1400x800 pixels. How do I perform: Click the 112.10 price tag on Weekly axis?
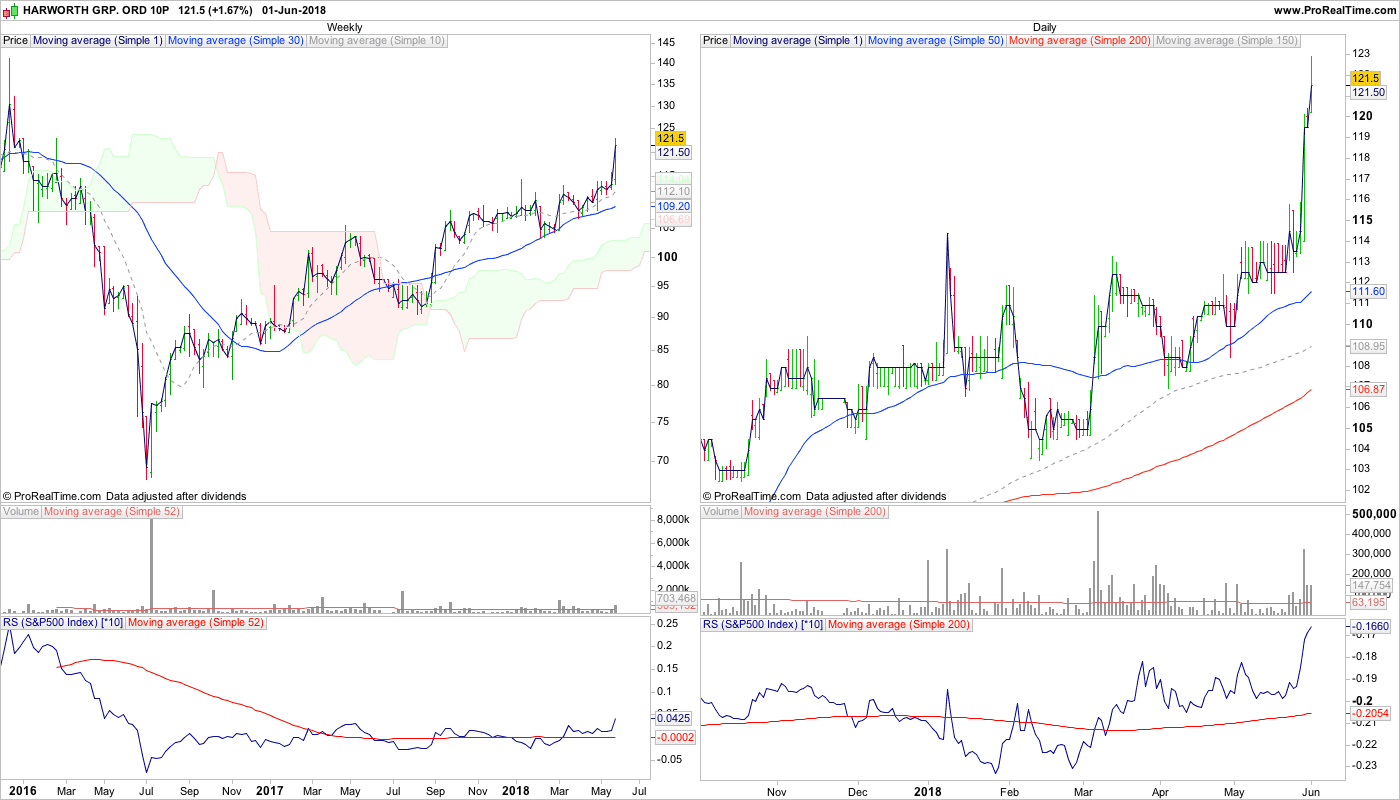coord(672,191)
